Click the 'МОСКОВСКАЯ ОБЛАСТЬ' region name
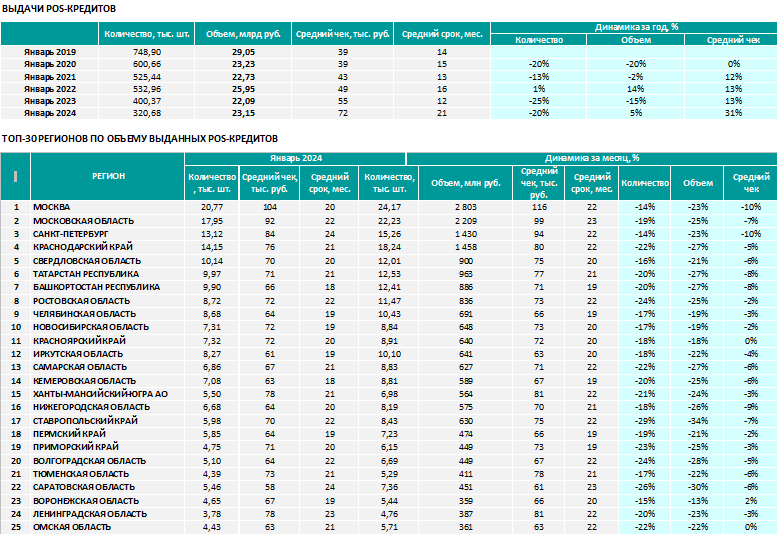 83,221
